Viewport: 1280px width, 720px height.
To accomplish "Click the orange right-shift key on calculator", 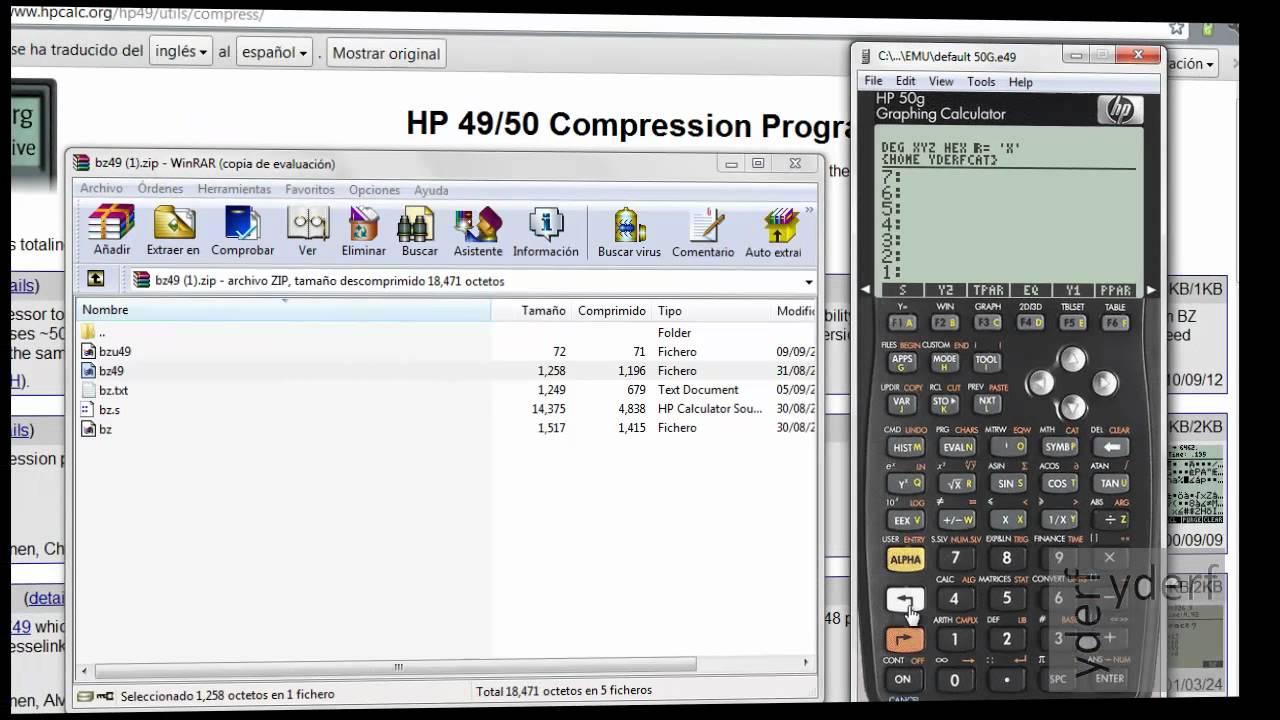I will pos(905,639).
